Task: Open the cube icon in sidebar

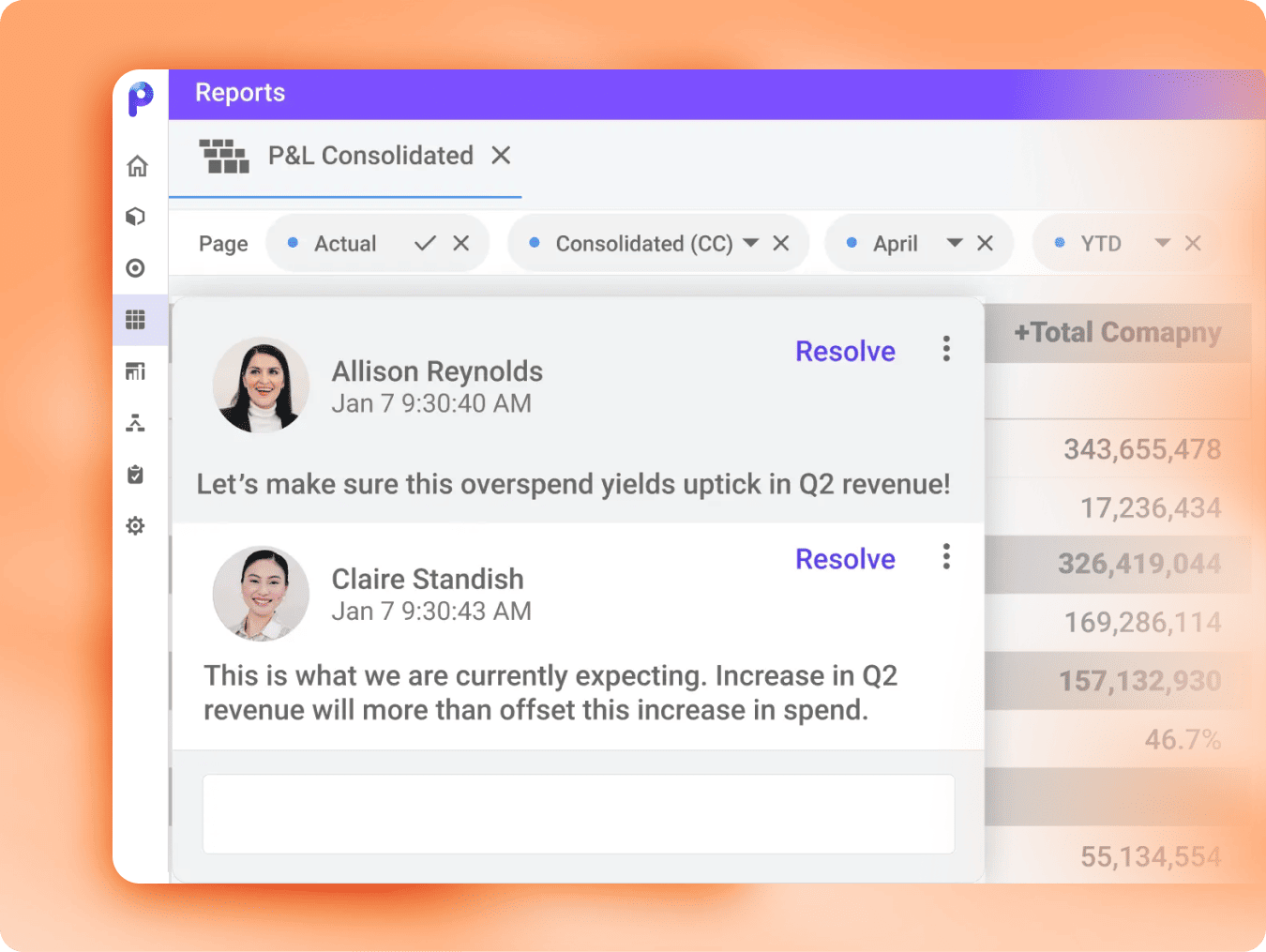Action: pos(136,217)
